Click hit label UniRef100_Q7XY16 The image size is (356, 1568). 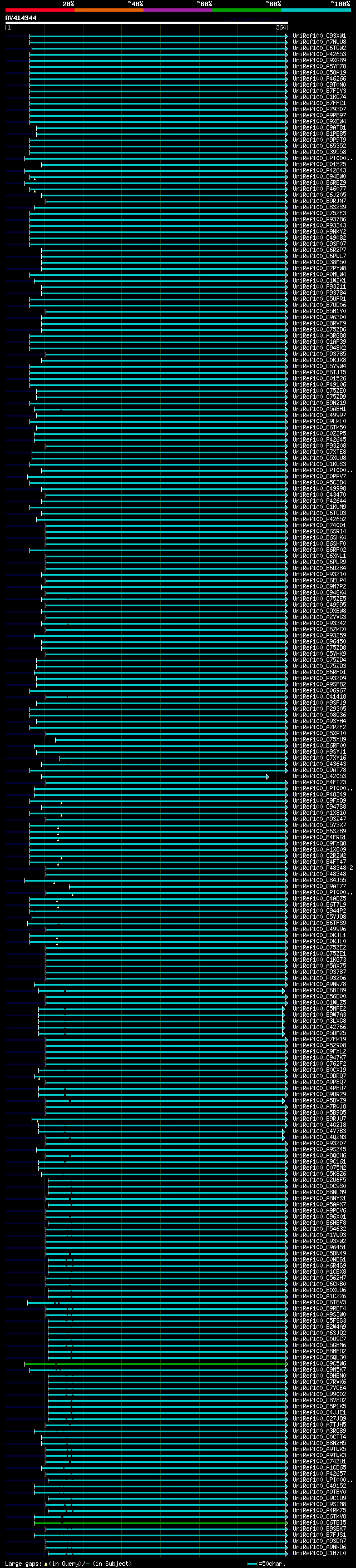[319, 758]
